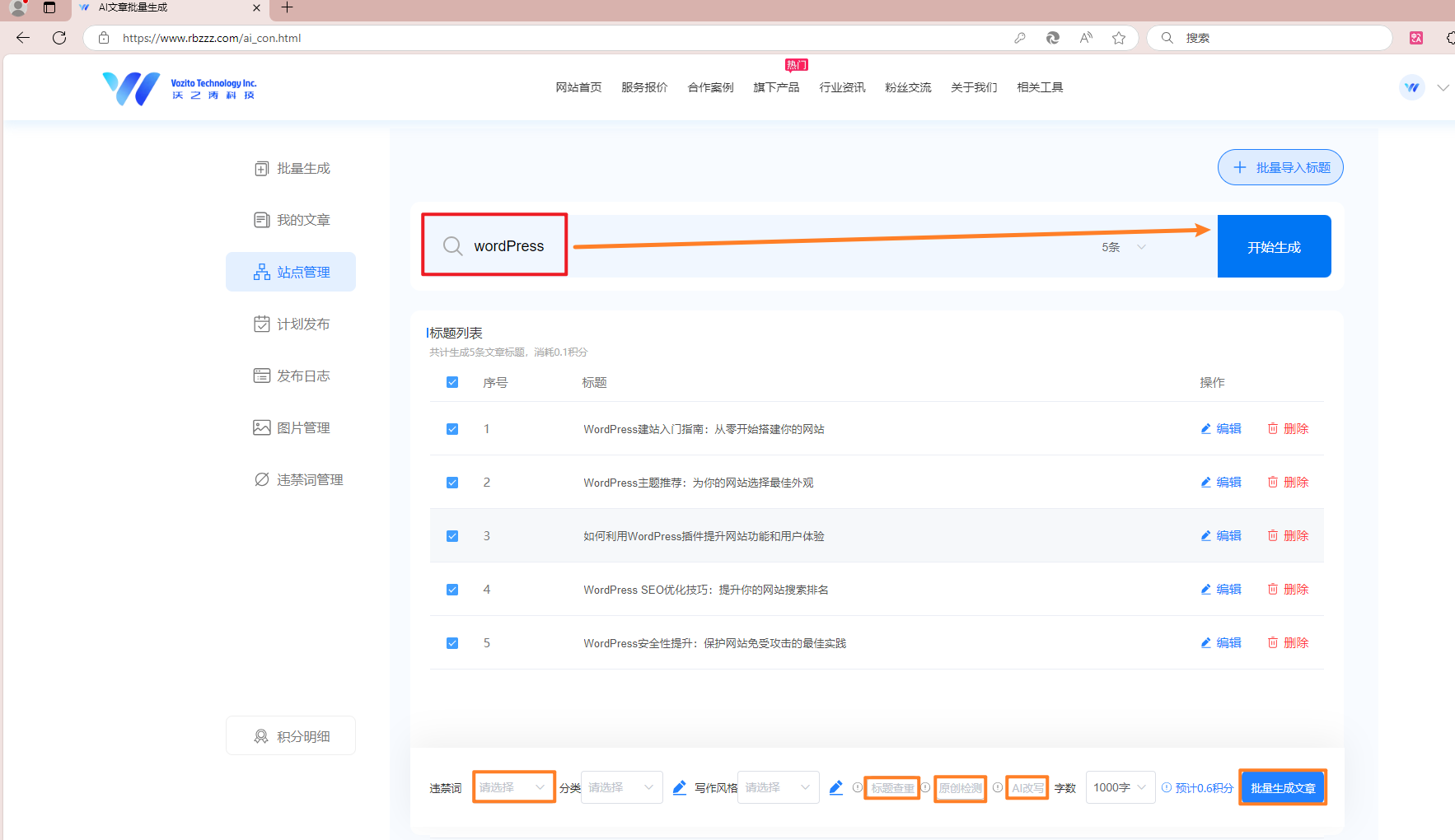Click the user avatar icon in header
Image resolution: width=1455 pixels, height=840 pixels.
1412,87
